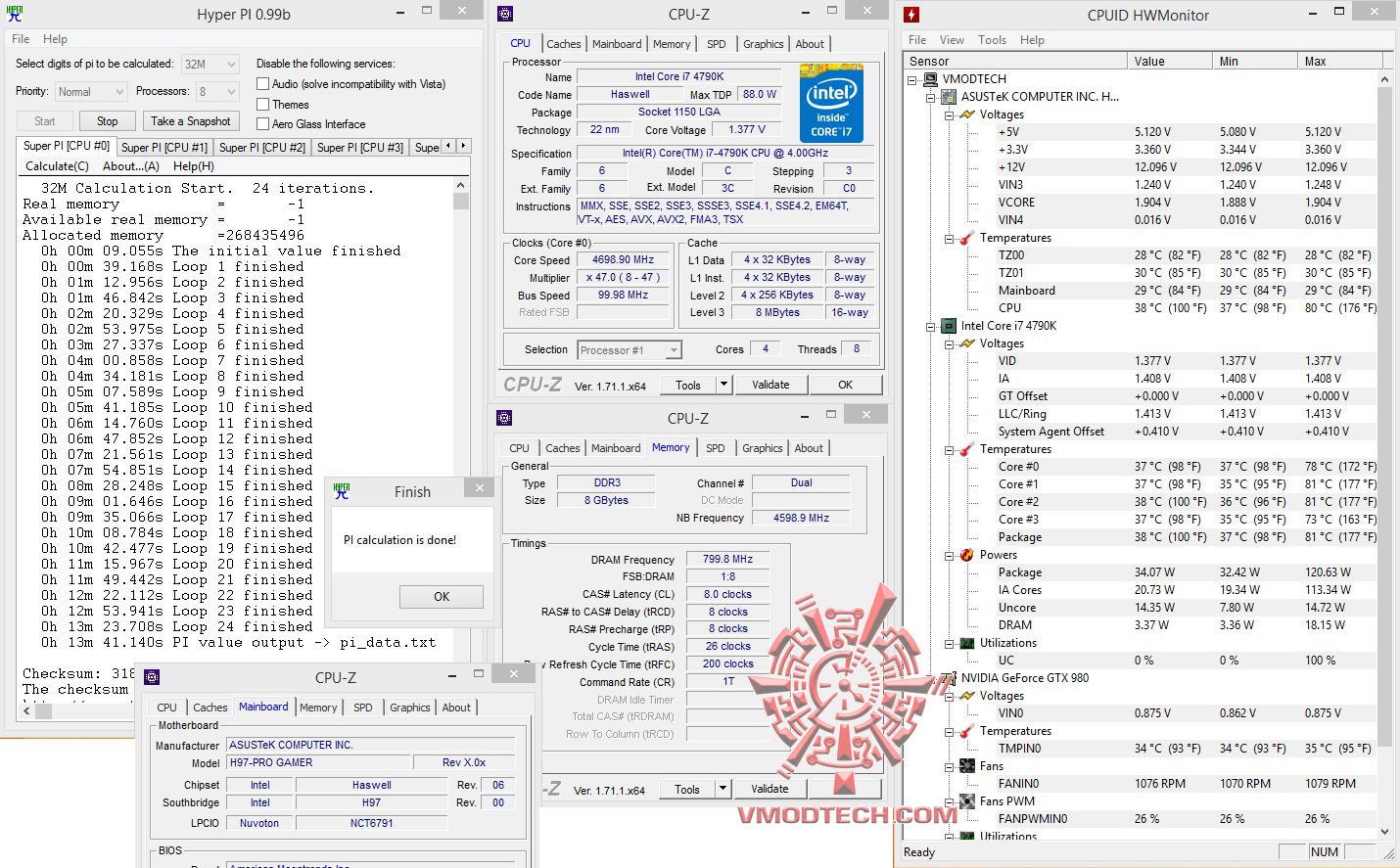Select the Core #1 temperature row
1400x868 pixels.
pos(1187,484)
